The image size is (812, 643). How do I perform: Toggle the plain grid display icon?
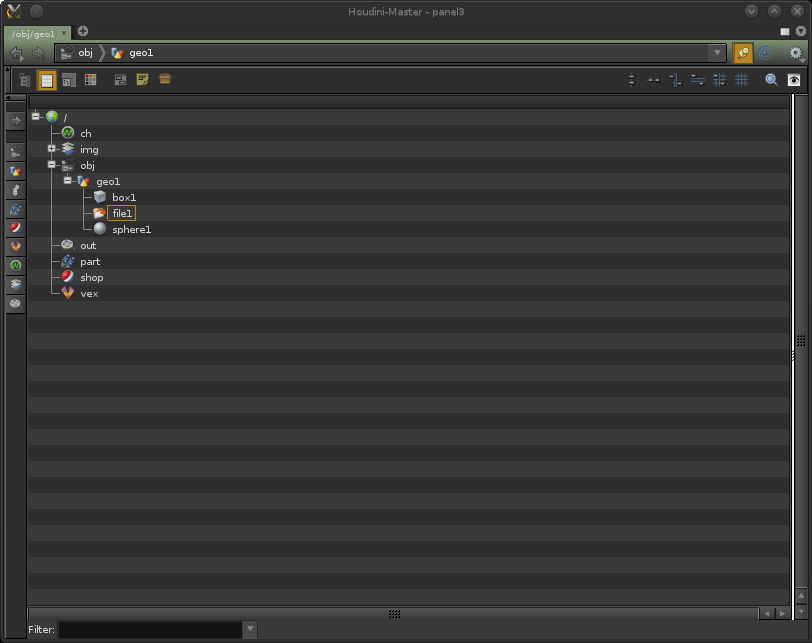point(742,80)
